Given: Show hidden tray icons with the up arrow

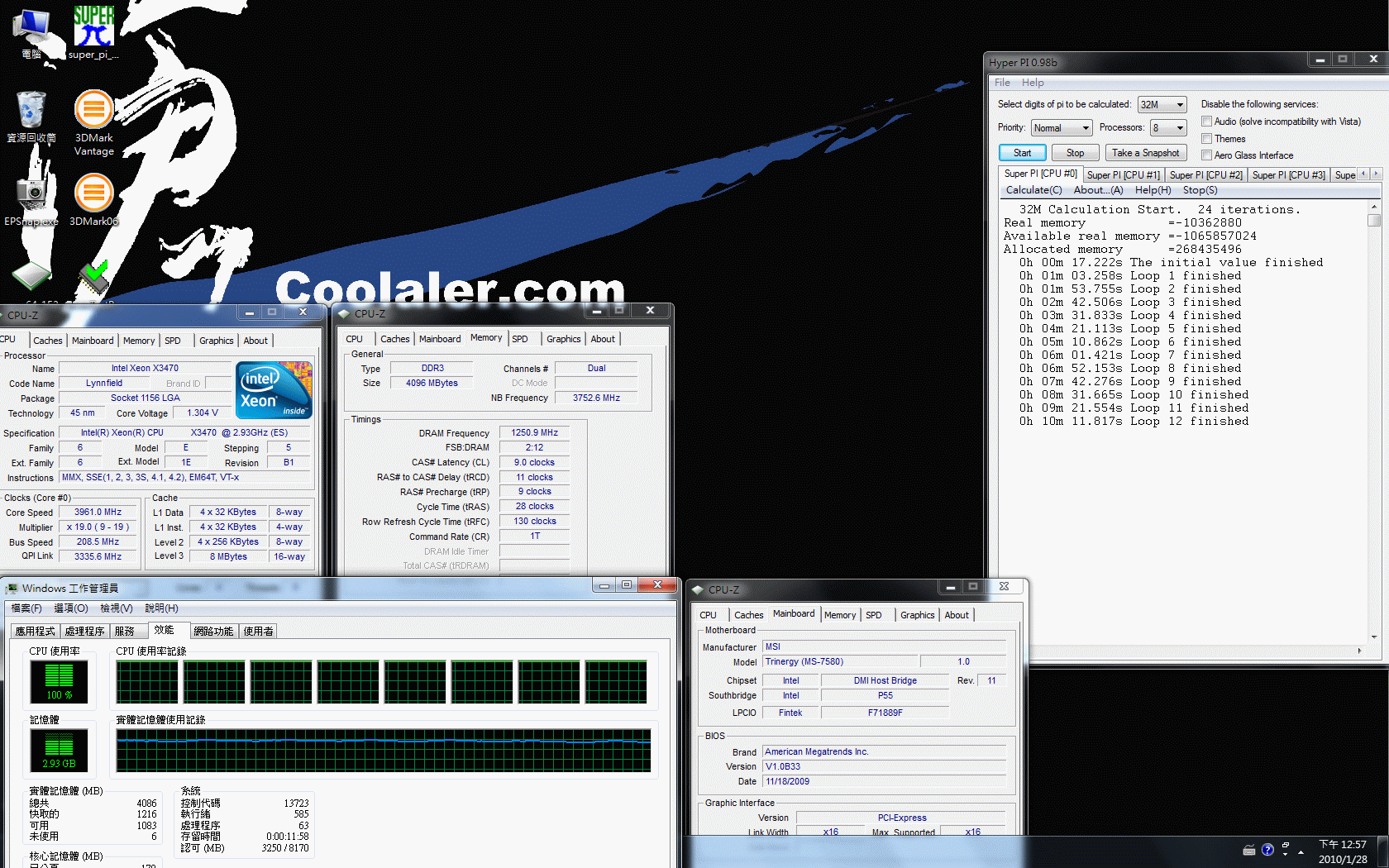Looking at the screenshot, I should tap(1301, 851).
